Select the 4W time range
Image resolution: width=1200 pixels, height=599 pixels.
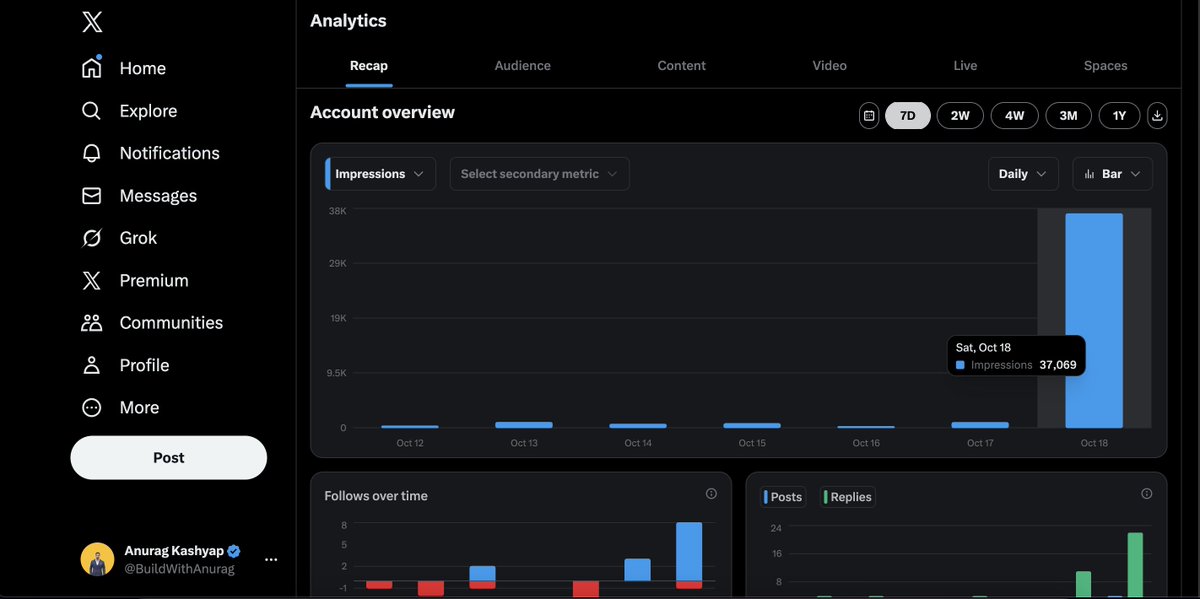(x=1014, y=116)
